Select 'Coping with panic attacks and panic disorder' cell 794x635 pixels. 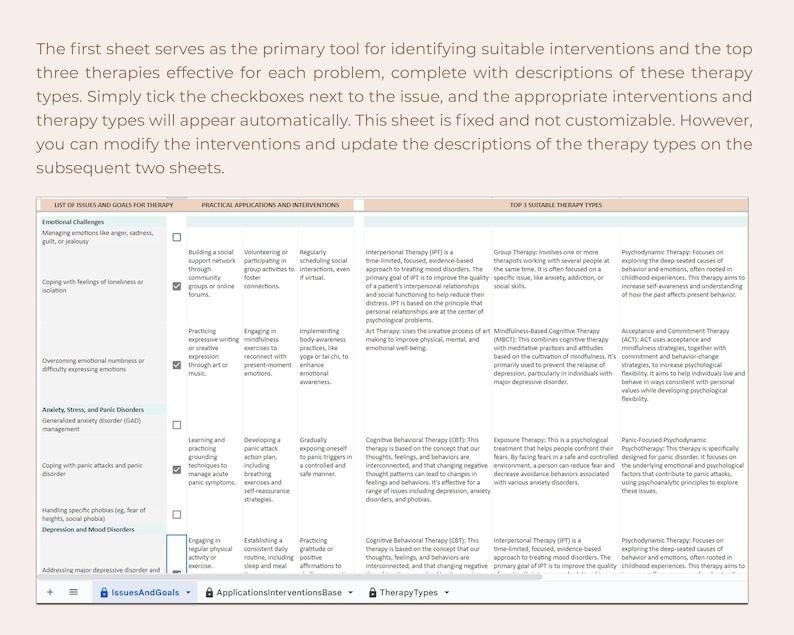(103, 469)
